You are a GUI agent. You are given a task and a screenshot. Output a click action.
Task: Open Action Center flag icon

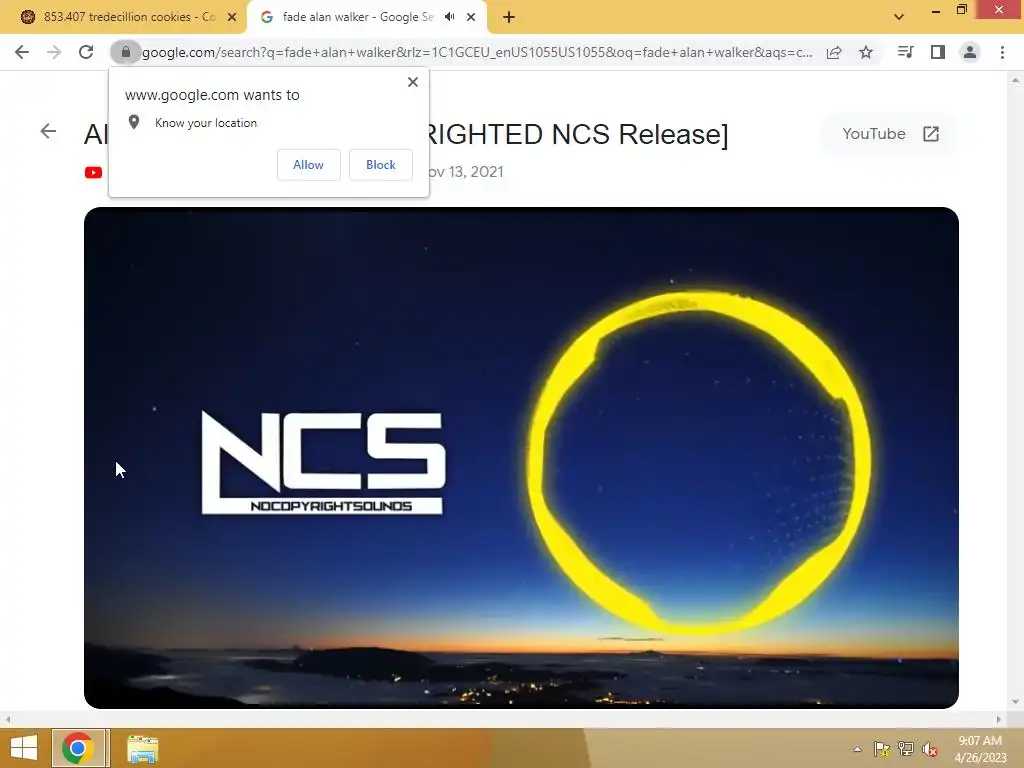pos(881,749)
